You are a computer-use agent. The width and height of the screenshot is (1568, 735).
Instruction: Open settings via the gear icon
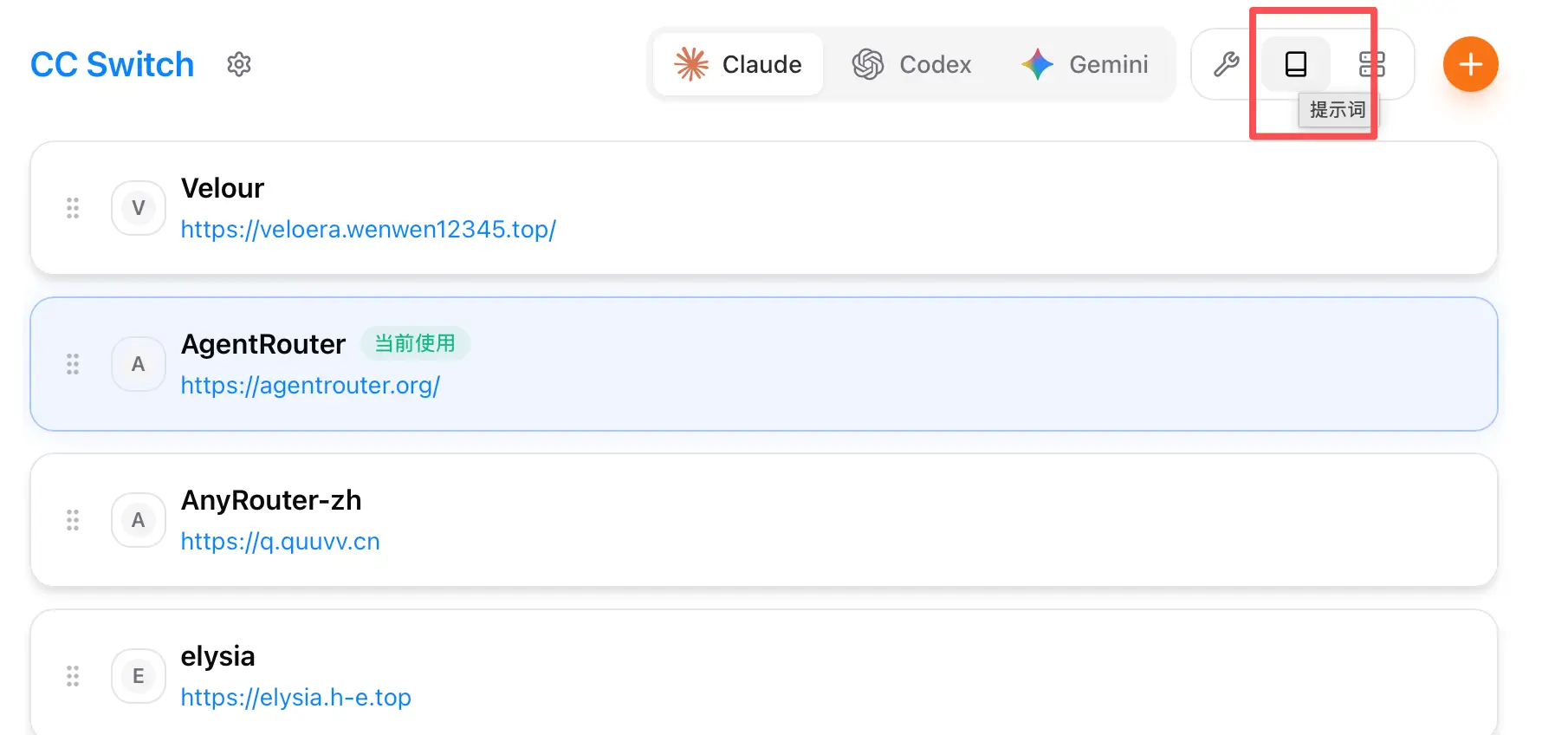coord(238,64)
